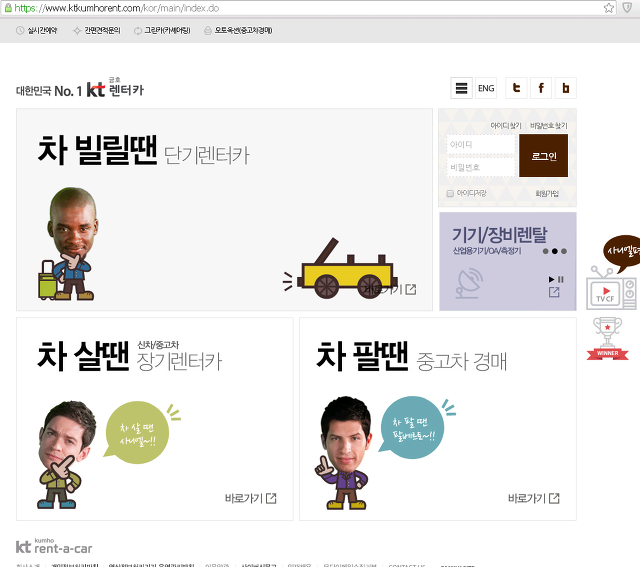Click 바로가기 in 차 살땐 panel
Image resolution: width=640 pixels, height=567 pixels.
[251, 498]
